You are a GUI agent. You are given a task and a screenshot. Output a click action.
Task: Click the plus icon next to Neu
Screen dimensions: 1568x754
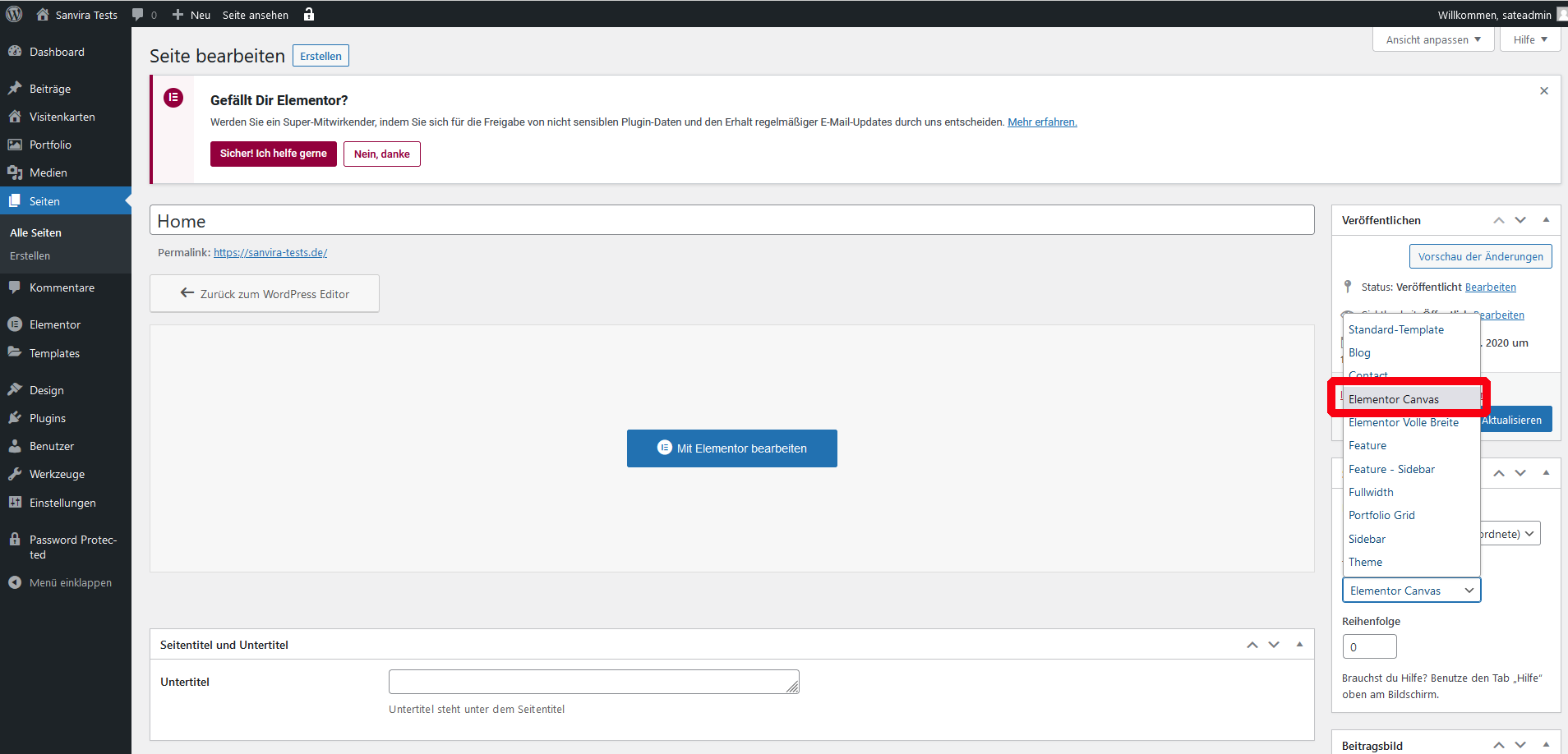pos(178,14)
